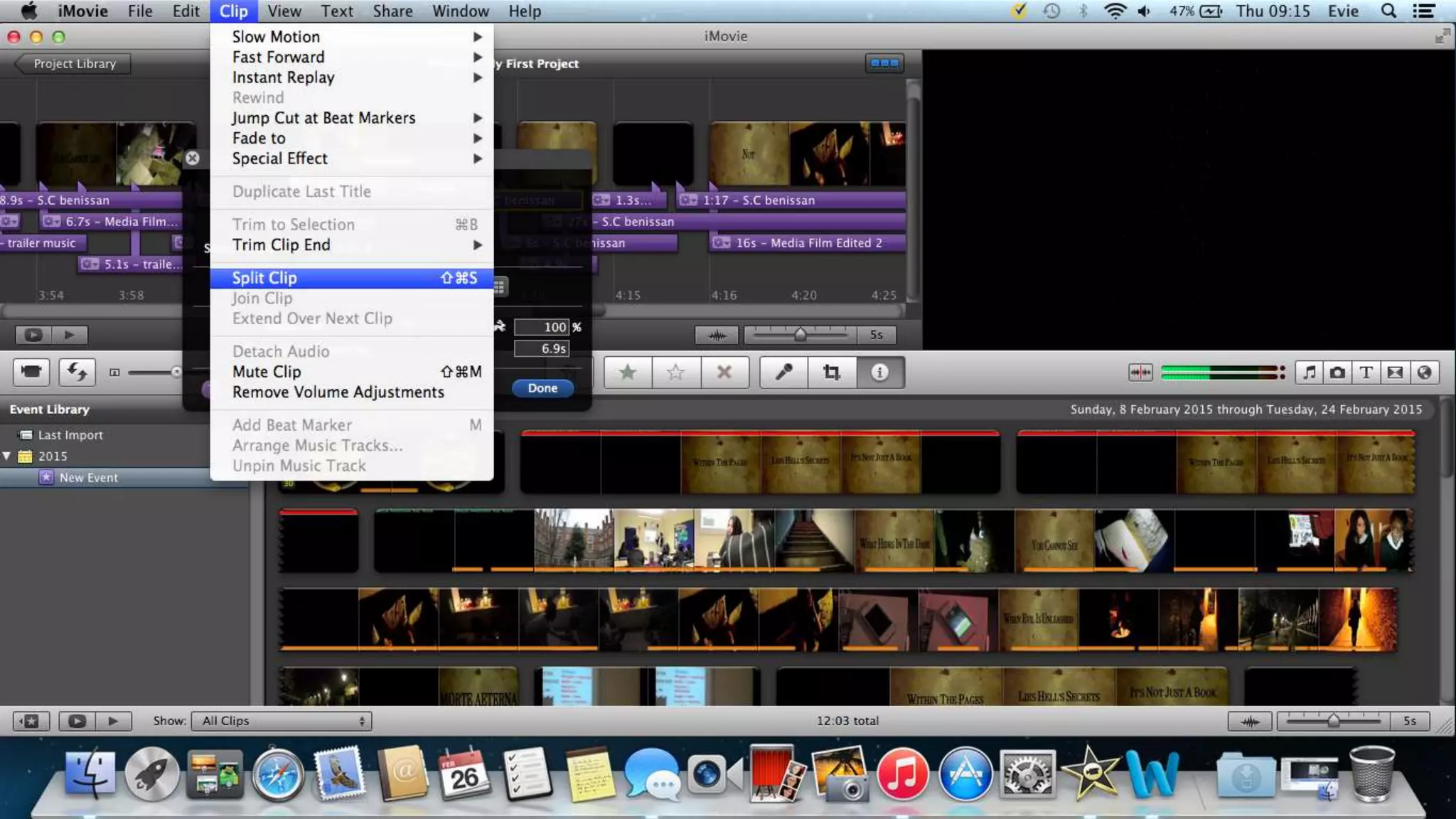The width and height of the screenshot is (1456, 819).
Task: Open the transitions browser
Action: [1395, 373]
